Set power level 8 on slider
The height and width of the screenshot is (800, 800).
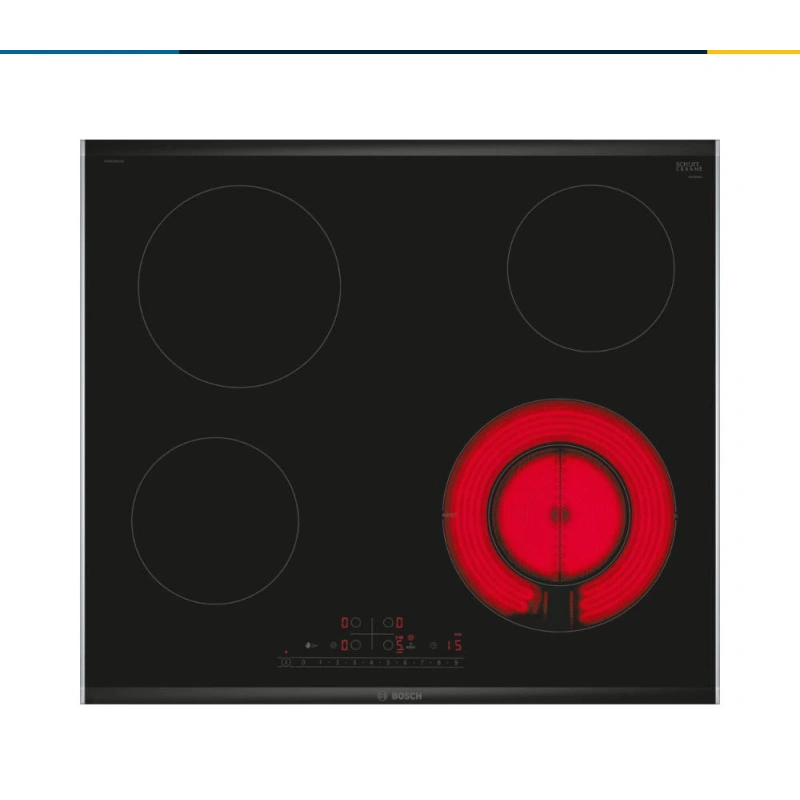(439, 662)
